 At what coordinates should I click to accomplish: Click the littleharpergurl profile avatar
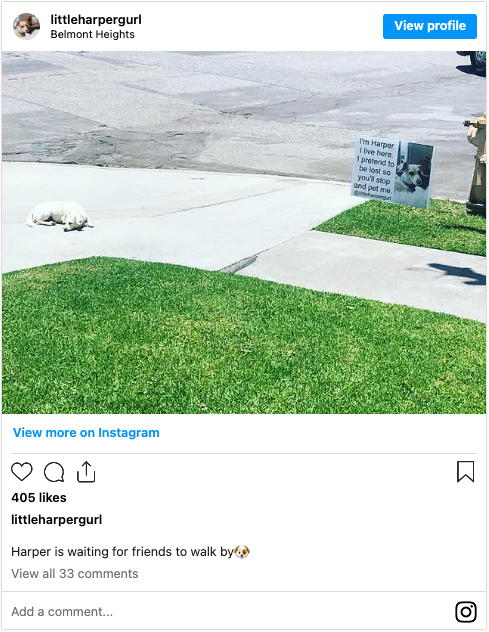tap(26, 26)
